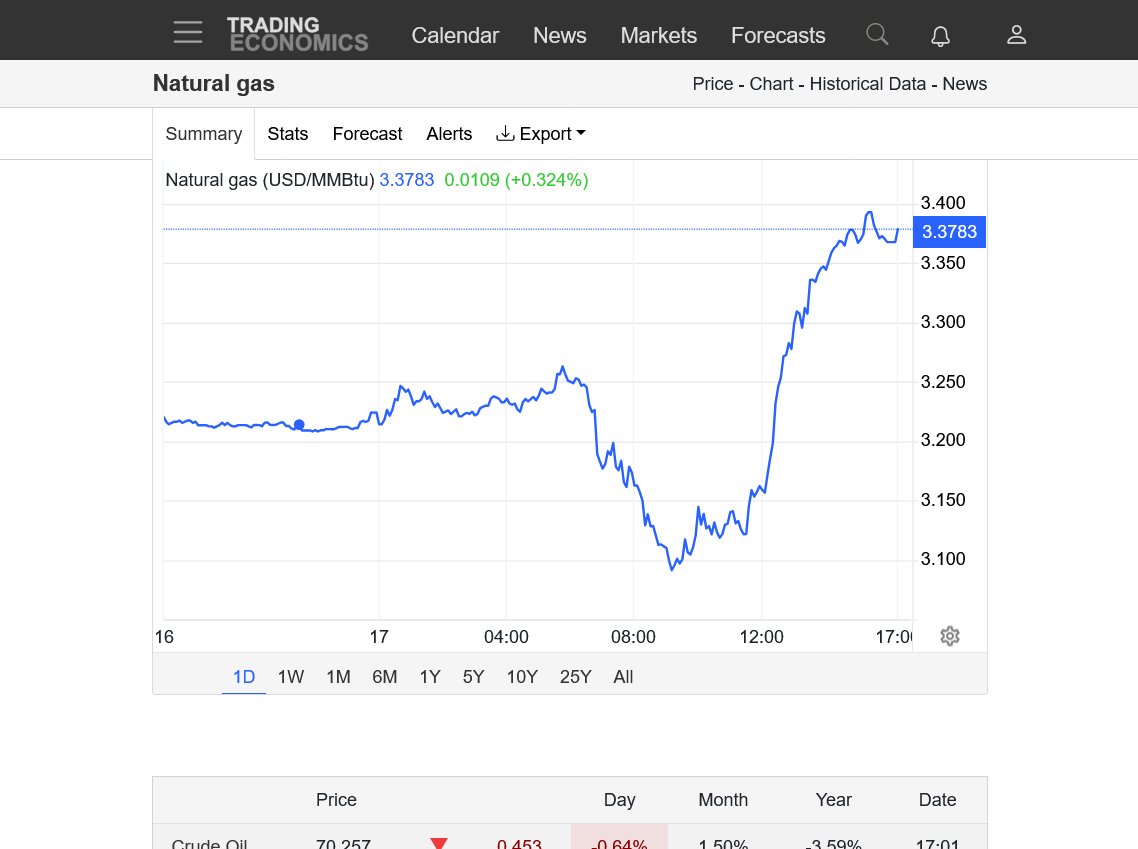Open the Calendar menu item
This screenshot has height=849, width=1138.
[x=455, y=35]
